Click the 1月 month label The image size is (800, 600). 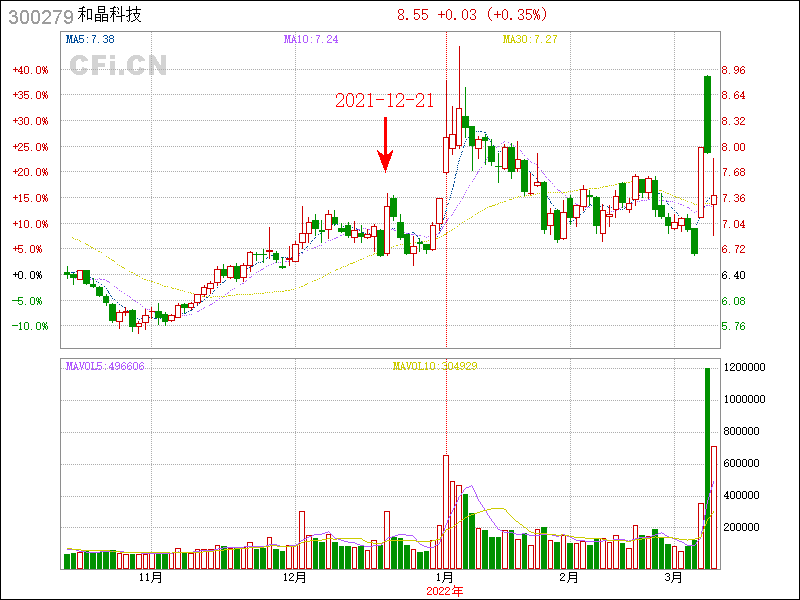[445, 578]
